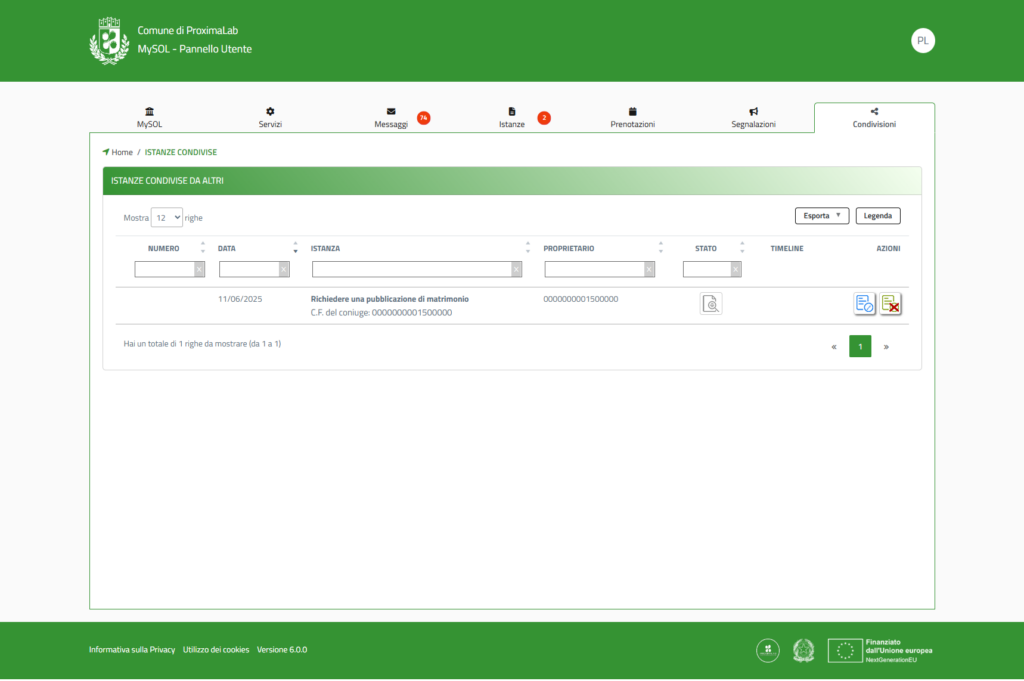Switch to the Messaggi tab
The image size is (1024, 681).
point(391,118)
